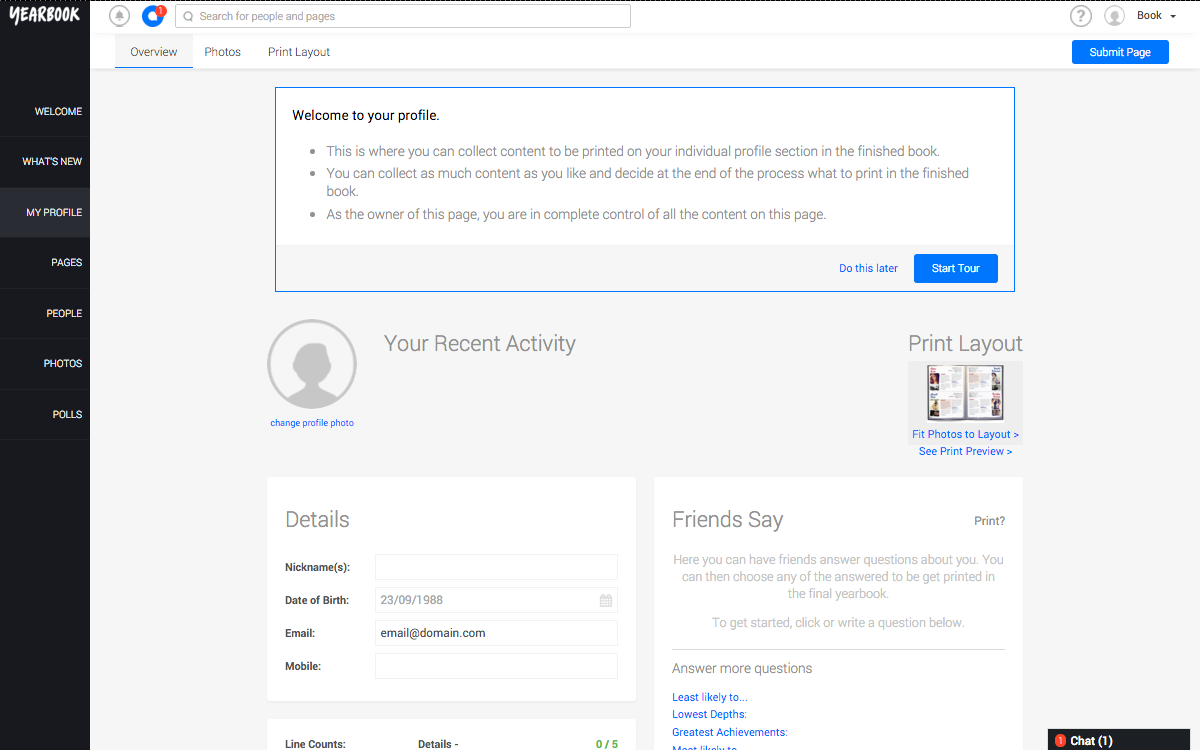The image size is (1200, 750).
Task: Click the 'Welcome to your profile.' heading
Action: (366, 115)
